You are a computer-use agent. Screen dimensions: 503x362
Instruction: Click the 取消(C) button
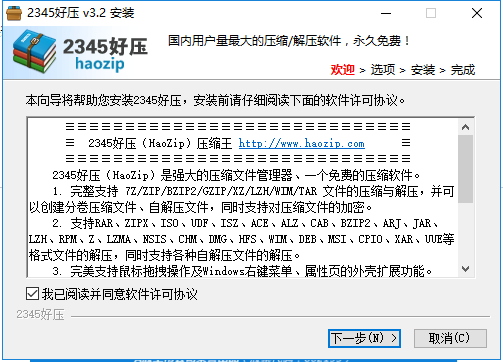[x=450, y=338]
